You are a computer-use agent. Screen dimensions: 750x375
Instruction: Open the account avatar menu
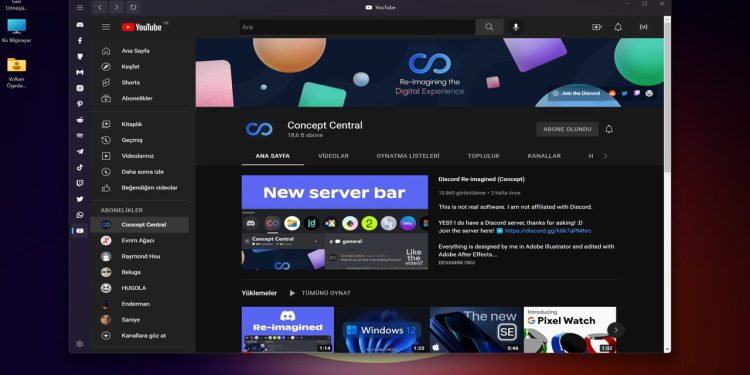(643, 27)
